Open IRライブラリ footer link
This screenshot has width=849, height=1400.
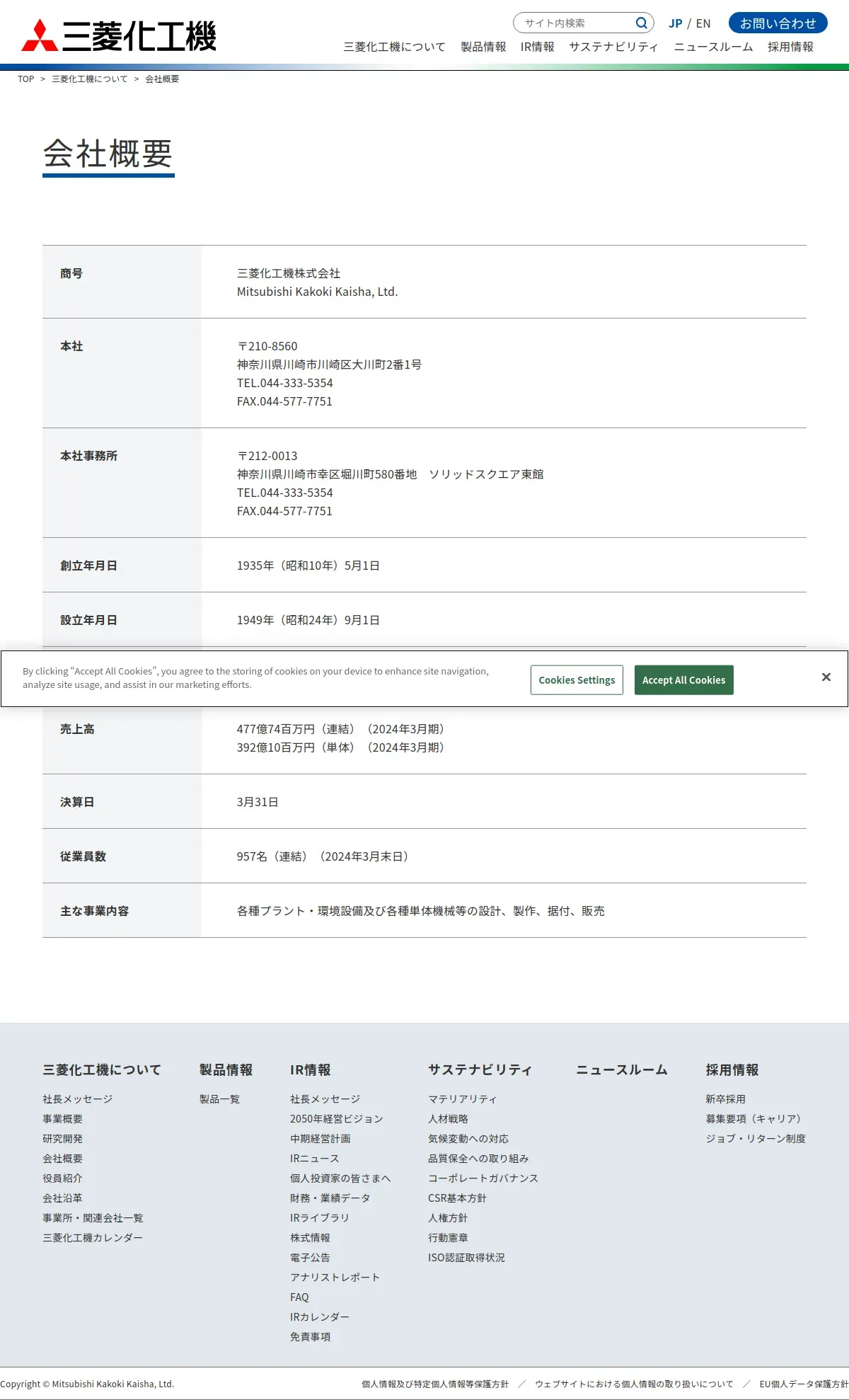pos(320,1218)
